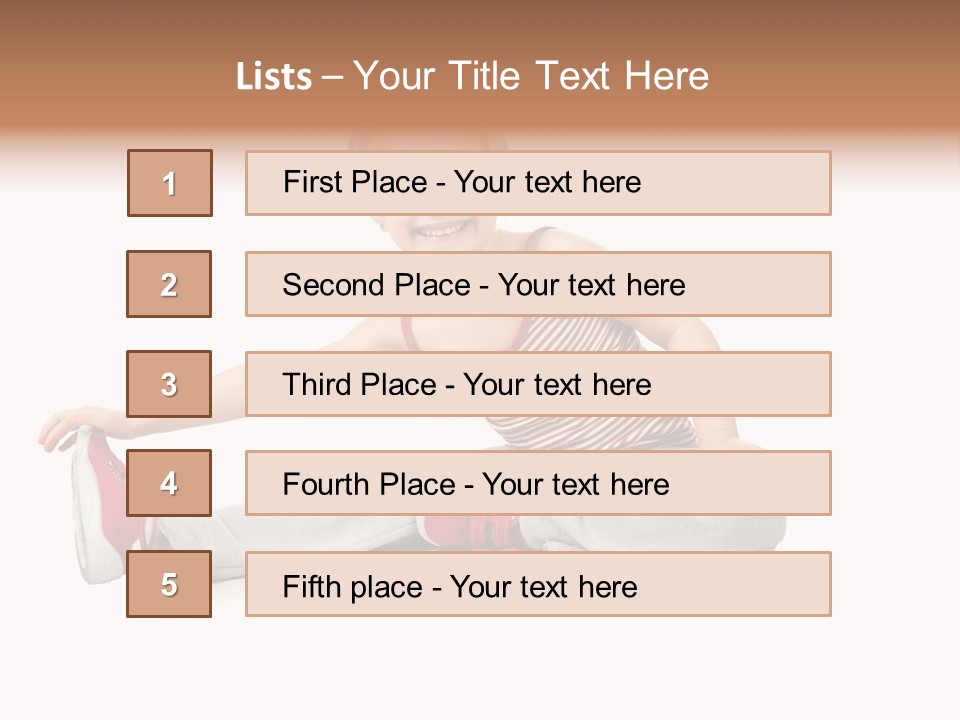Click the number 3 box

pos(169,384)
